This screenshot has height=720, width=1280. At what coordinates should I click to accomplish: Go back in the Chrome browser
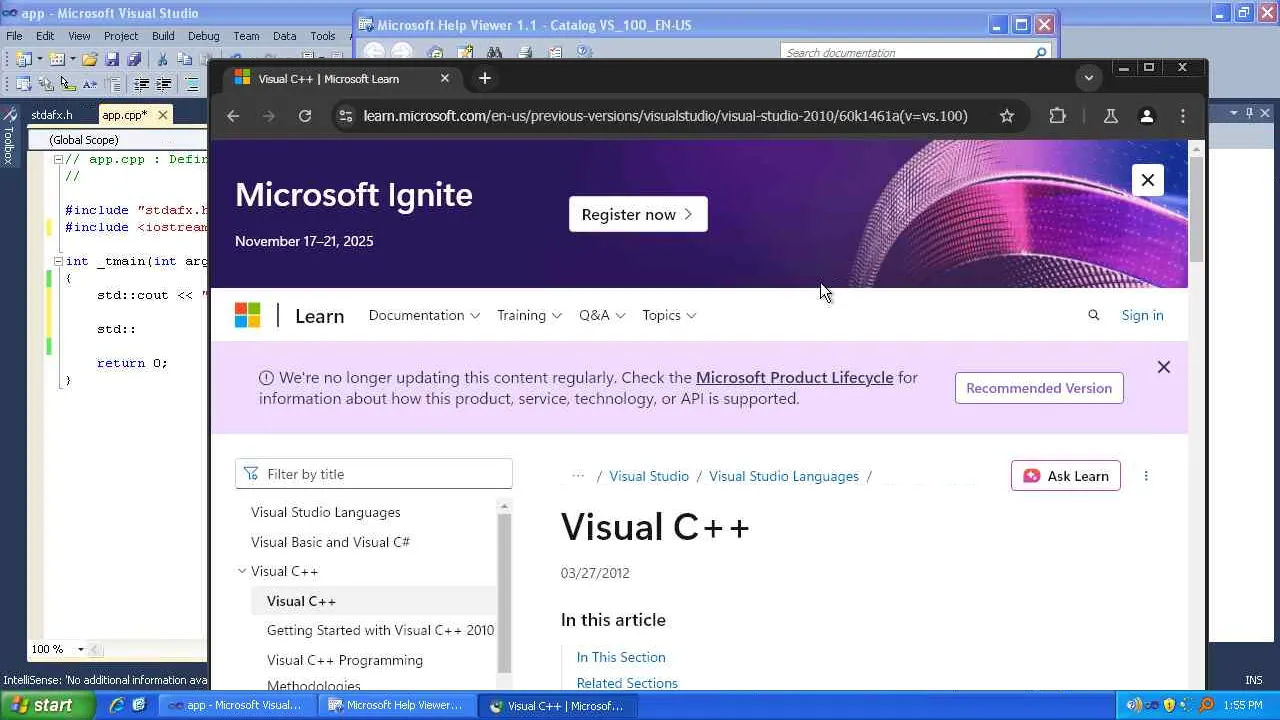pos(233,116)
